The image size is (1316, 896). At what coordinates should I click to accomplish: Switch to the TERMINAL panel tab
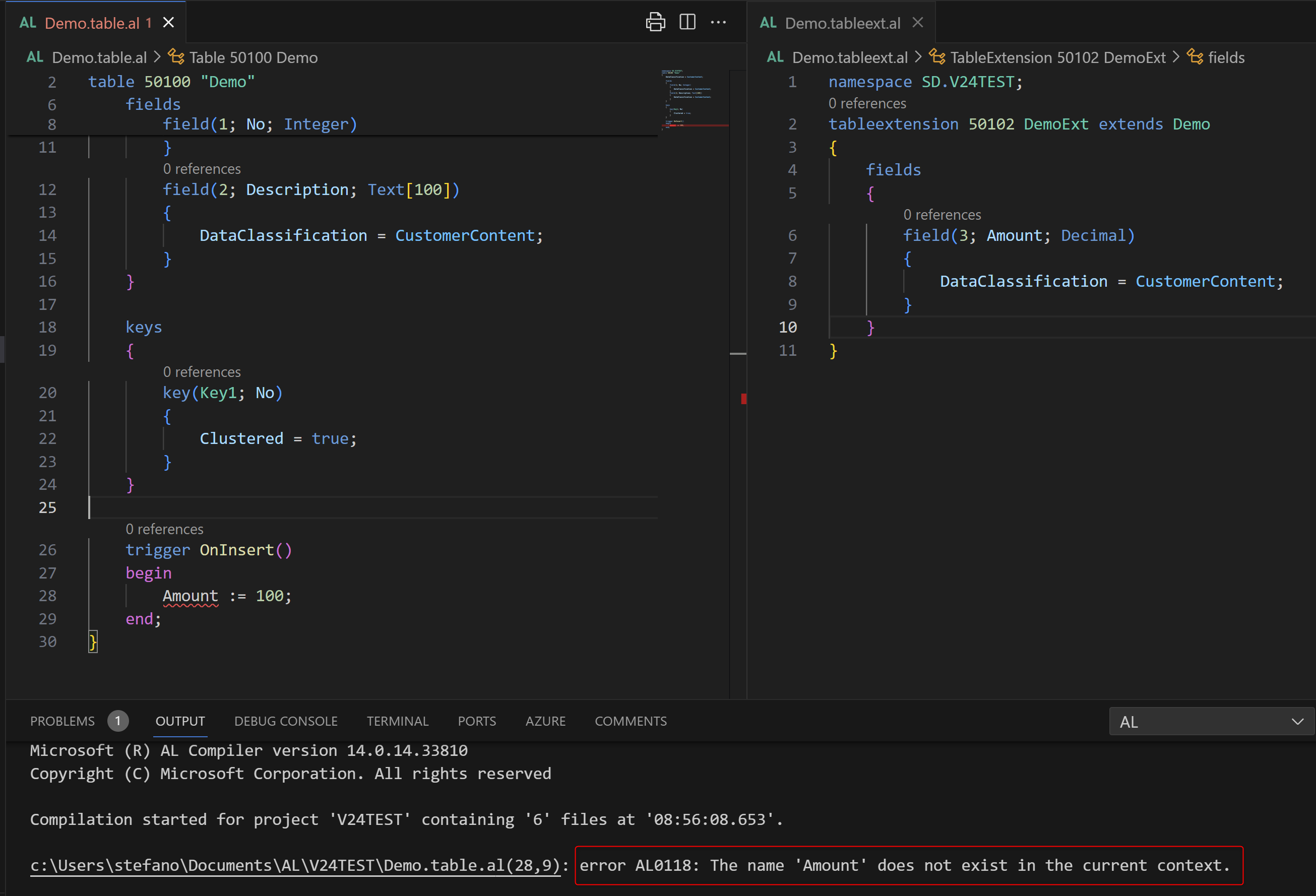tap(397, 721)
